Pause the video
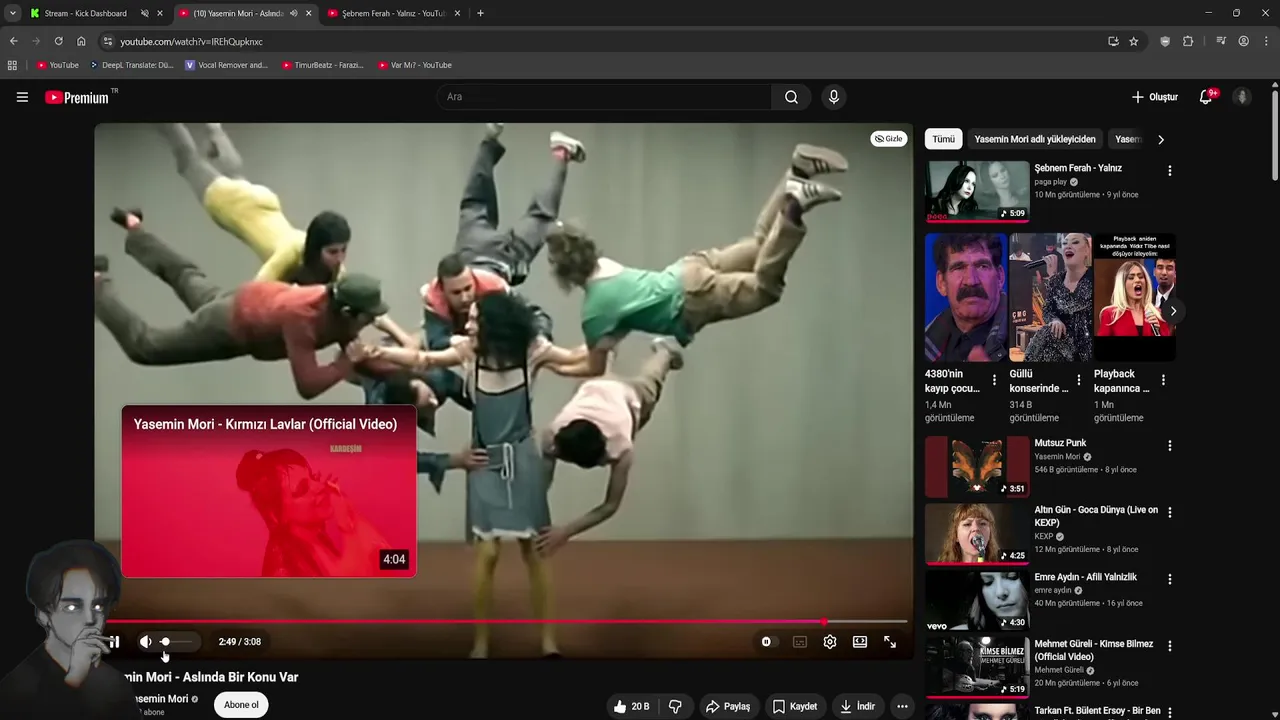Viewport: 1280px width, 720px height. pos(114,642)
